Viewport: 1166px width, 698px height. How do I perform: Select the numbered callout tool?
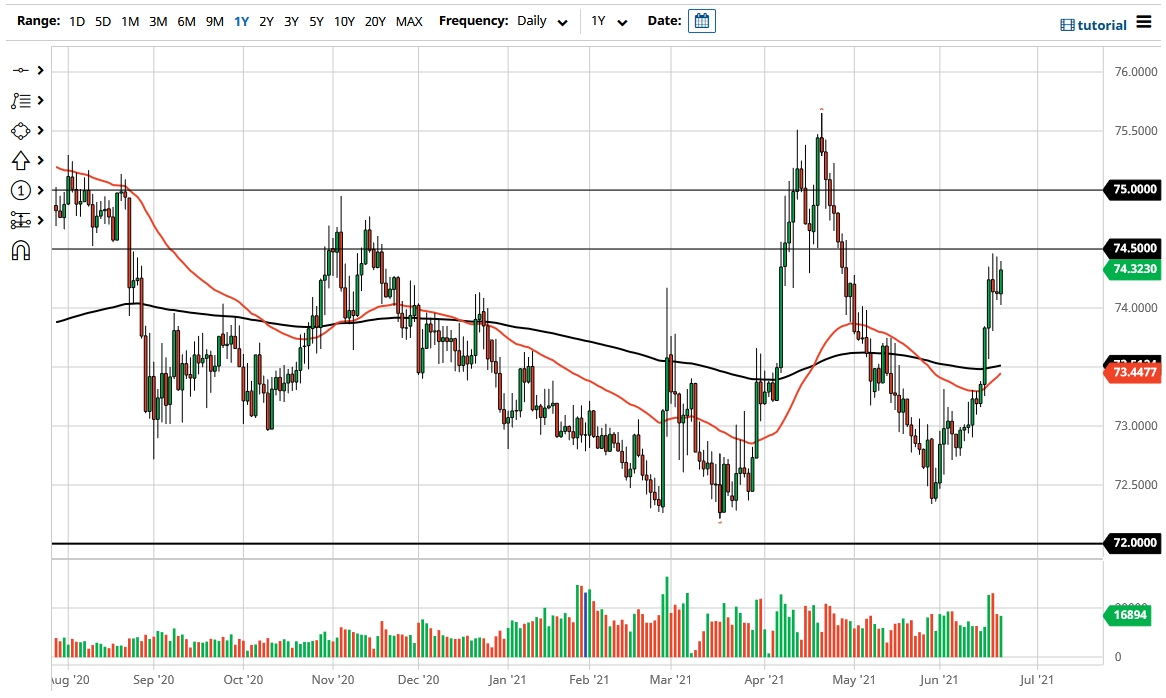20,190
